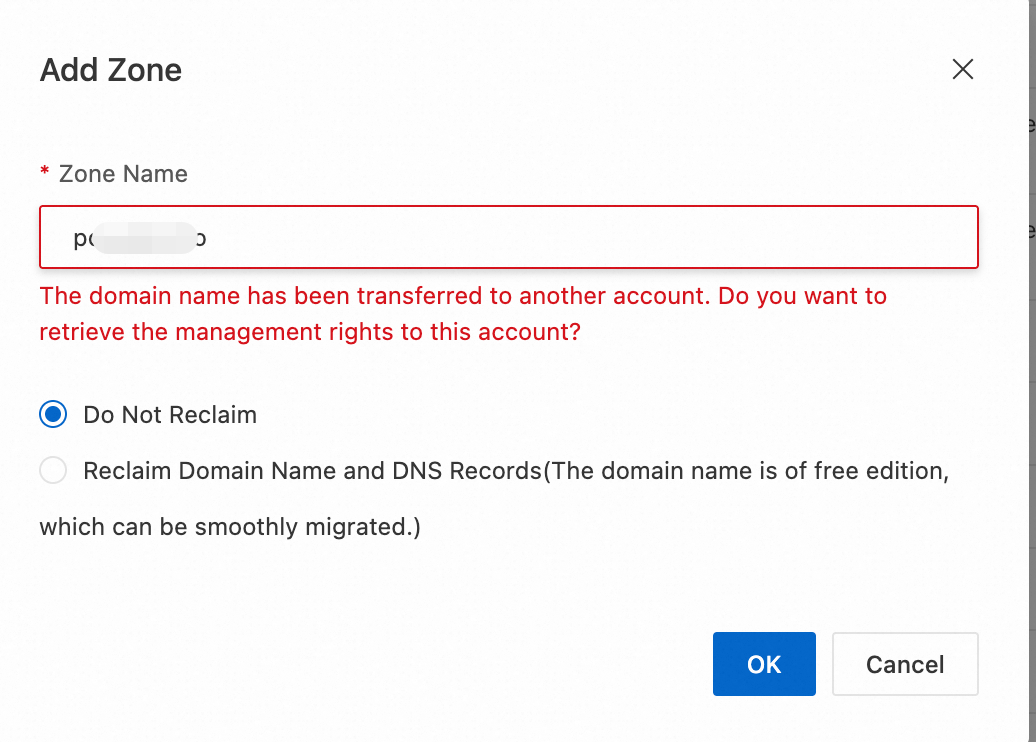This screenshot has width=1036, height=742.
Task: Close the Add Zone dialog
Action: pyautogui.click(x=962, y=69)
